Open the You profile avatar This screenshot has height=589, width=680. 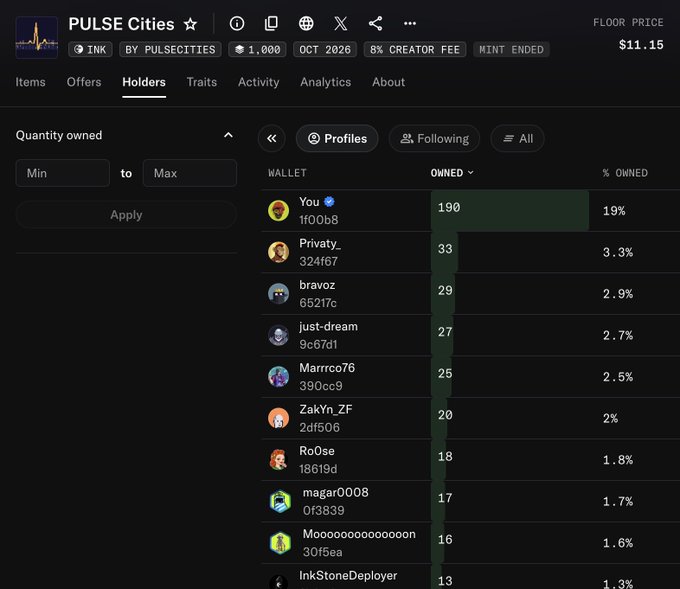(x=278, y=211)
